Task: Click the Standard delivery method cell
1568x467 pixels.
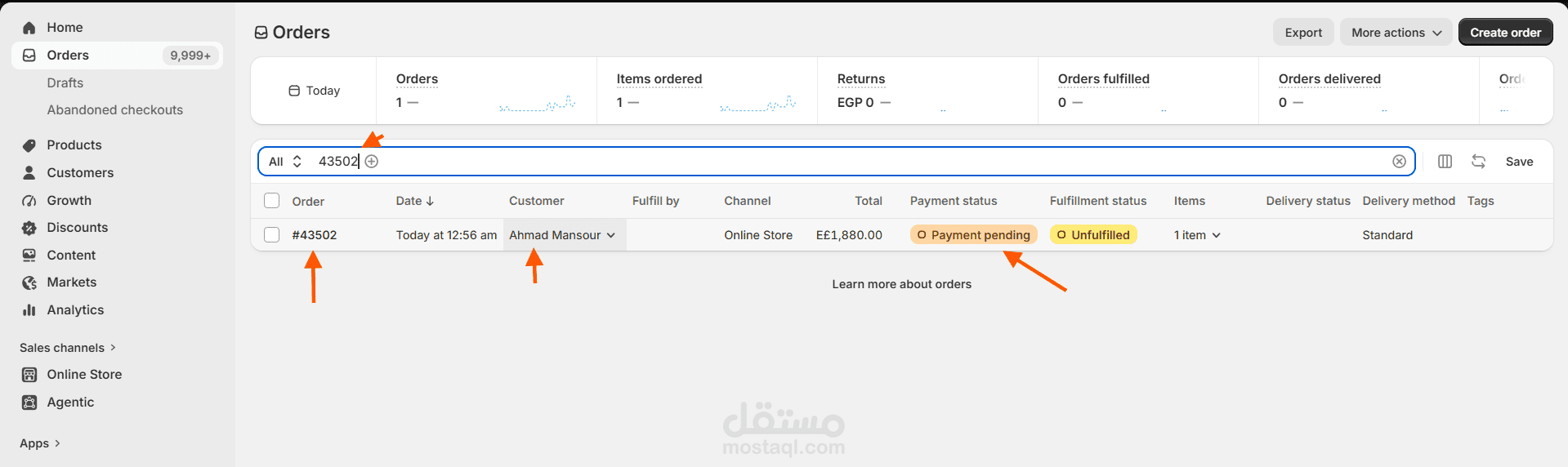Action: [x=1387, y=235]
